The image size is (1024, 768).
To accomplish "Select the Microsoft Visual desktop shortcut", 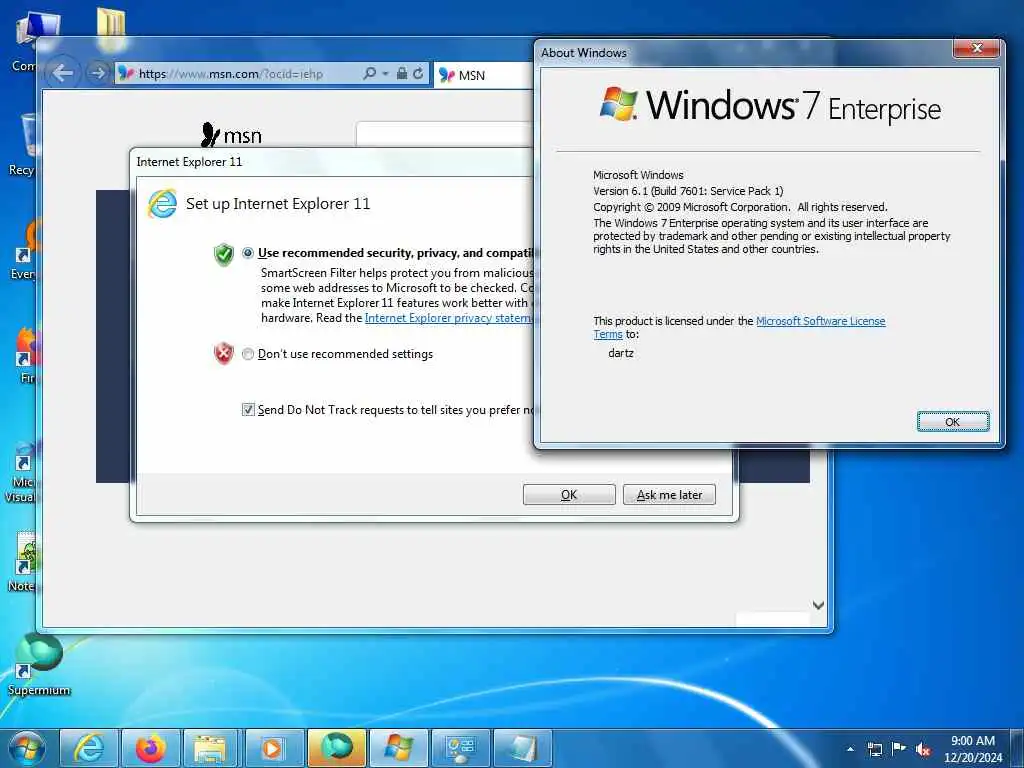I will [x=21, y=472].
